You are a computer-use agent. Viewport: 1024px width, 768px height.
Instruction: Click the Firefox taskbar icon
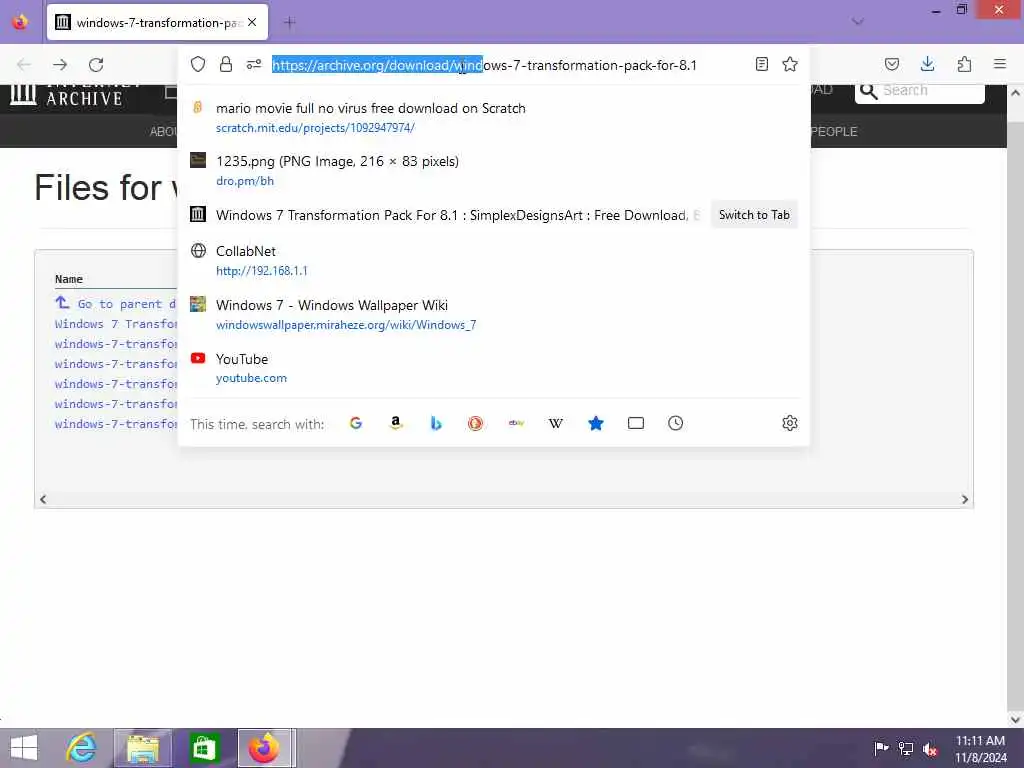click(x=264, y=748)
